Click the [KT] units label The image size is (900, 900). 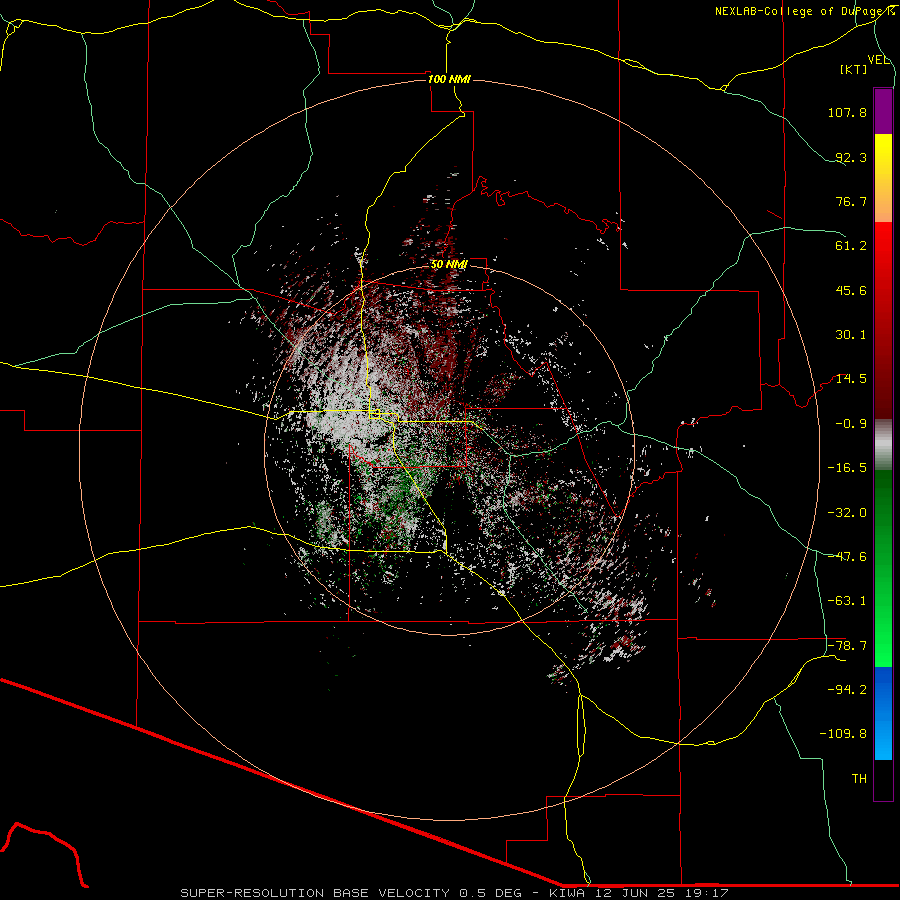pyautogui.click(x=854, y=69)
